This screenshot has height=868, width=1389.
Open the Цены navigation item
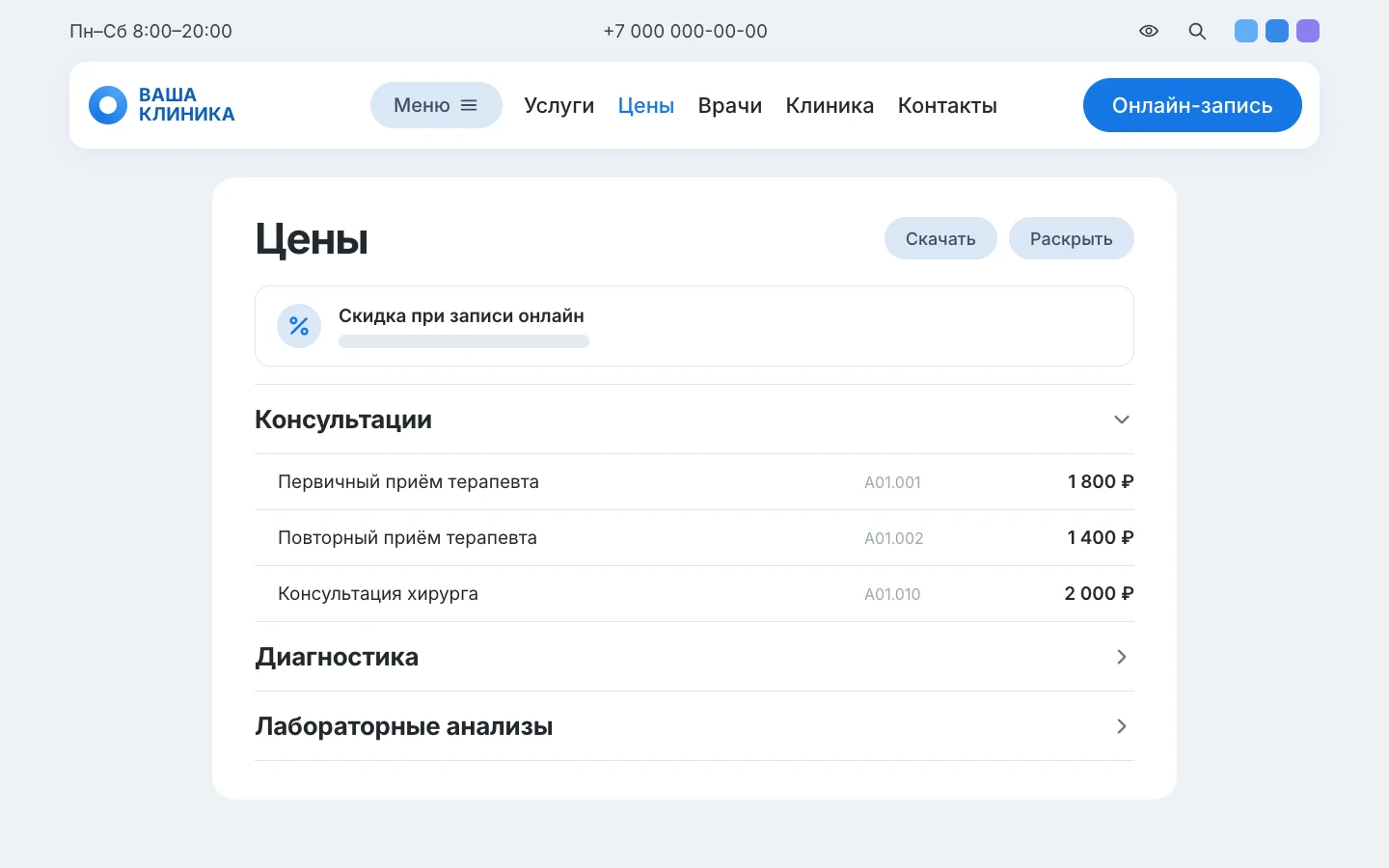tap(646, 105)
